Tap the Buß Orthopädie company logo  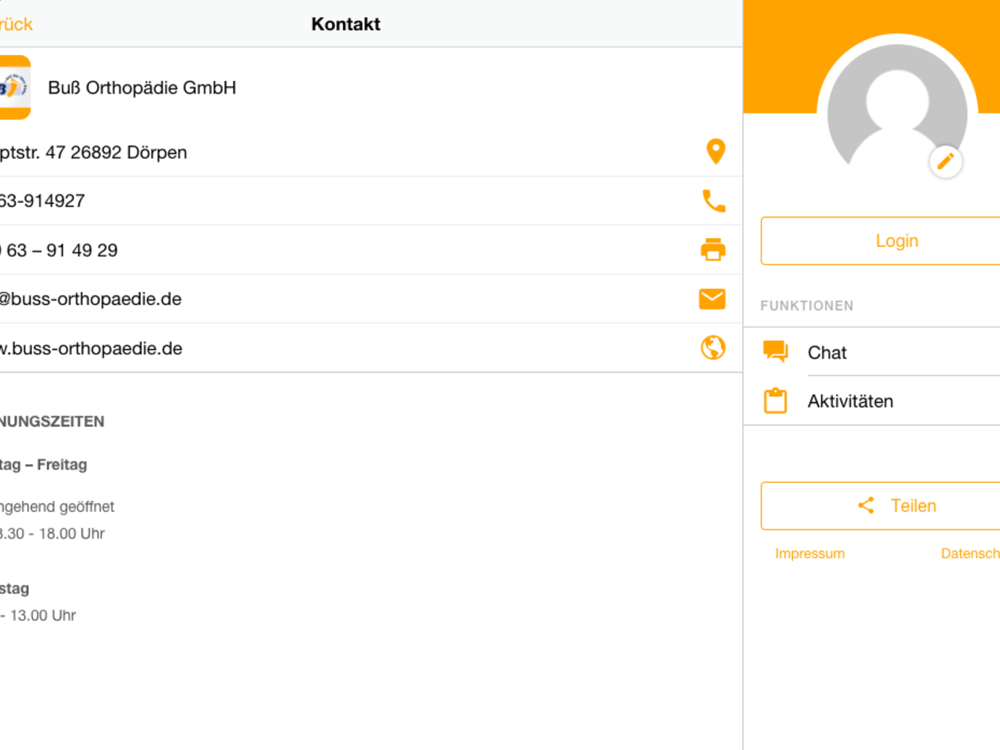[x=13, y=87]
